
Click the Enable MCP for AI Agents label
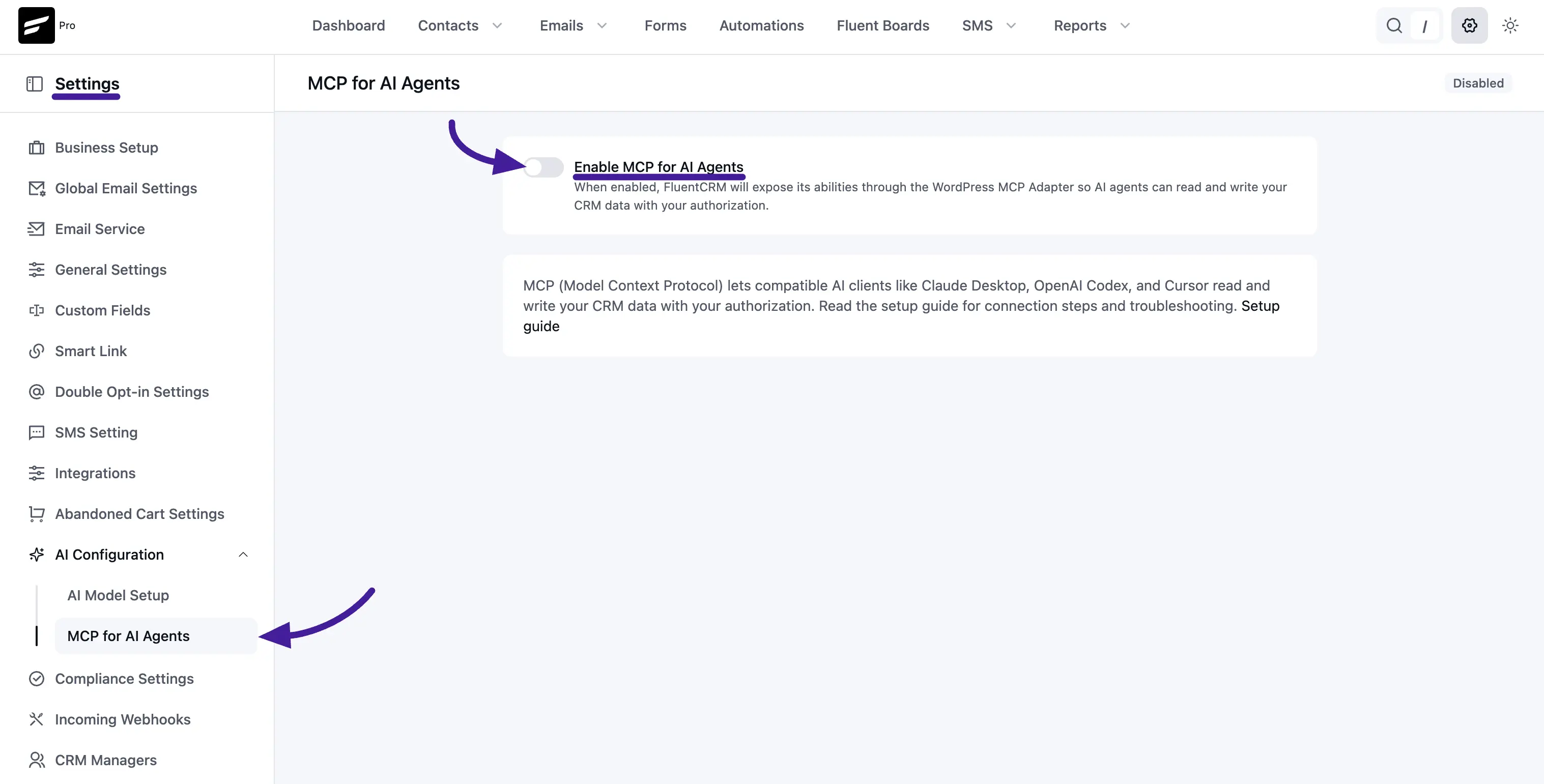pyautogui.click(x=659, y=167)
